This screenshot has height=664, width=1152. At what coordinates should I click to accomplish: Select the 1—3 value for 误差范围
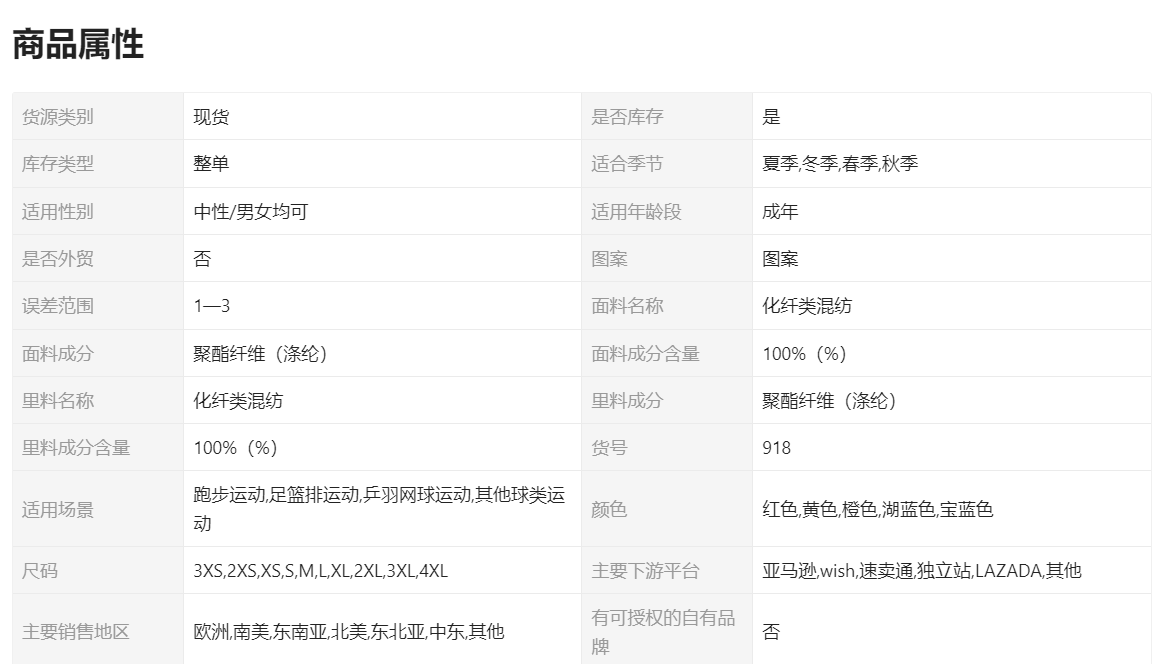tap(211, 306)
